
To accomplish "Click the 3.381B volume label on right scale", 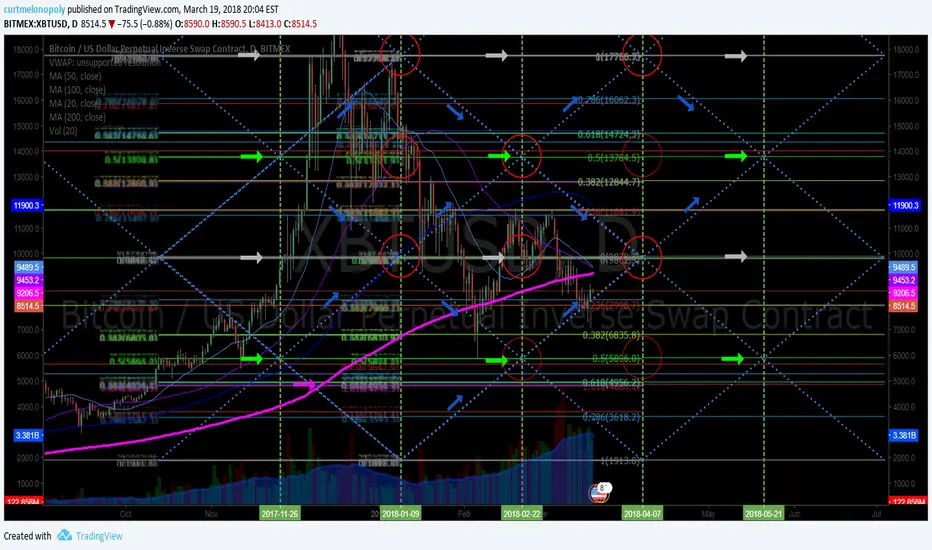I will 903,435.
